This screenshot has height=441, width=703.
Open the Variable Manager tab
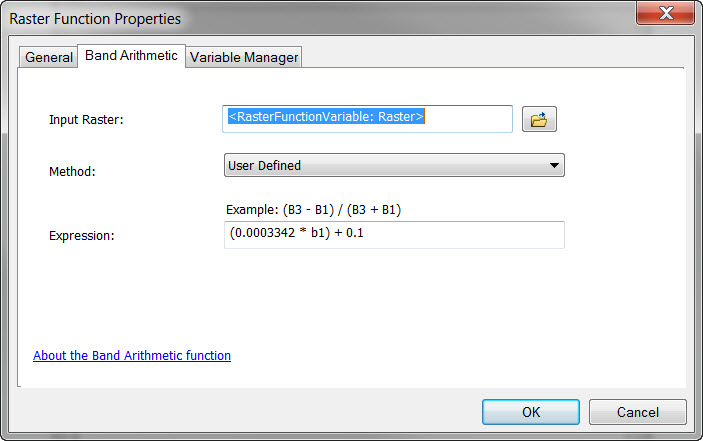[244, 57]
